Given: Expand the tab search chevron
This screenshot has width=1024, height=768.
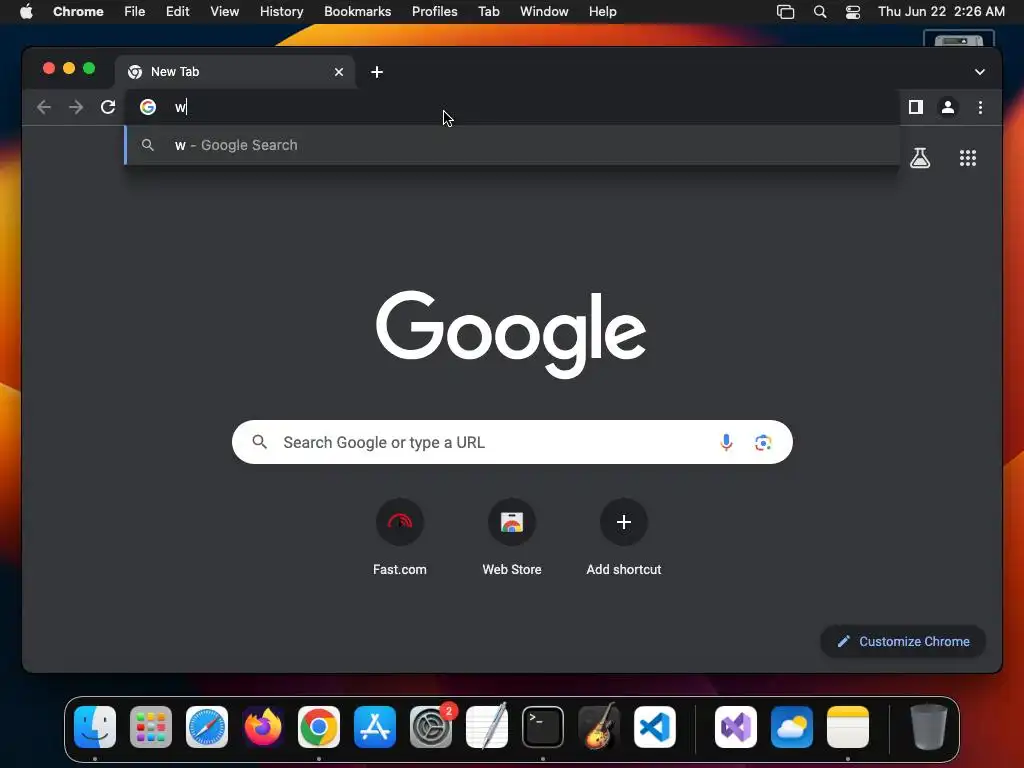Looking at the screenshot, I should pyautogui.click(x=980, y=72).
